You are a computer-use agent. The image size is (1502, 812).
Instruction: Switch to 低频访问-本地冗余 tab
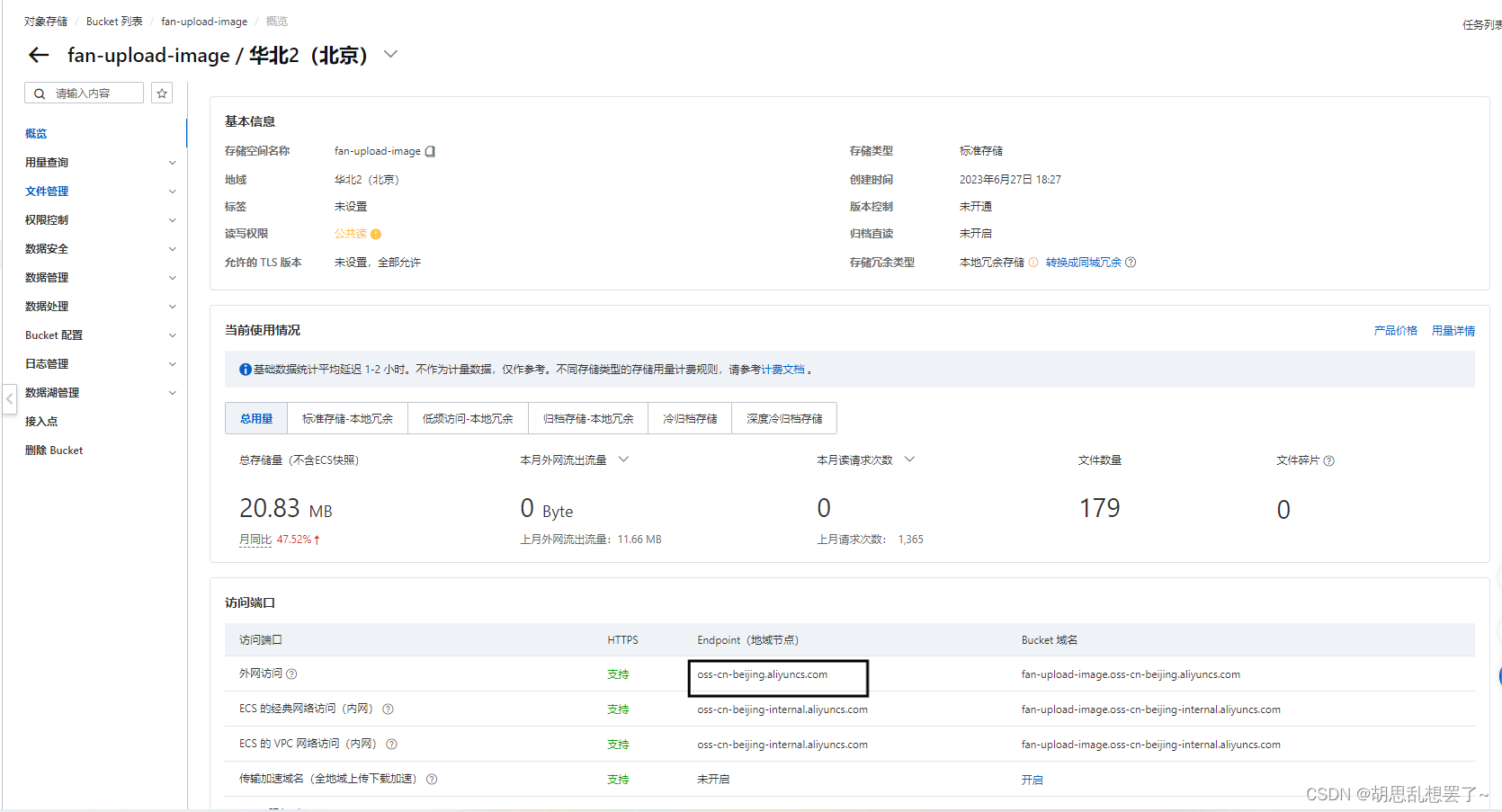468,418
